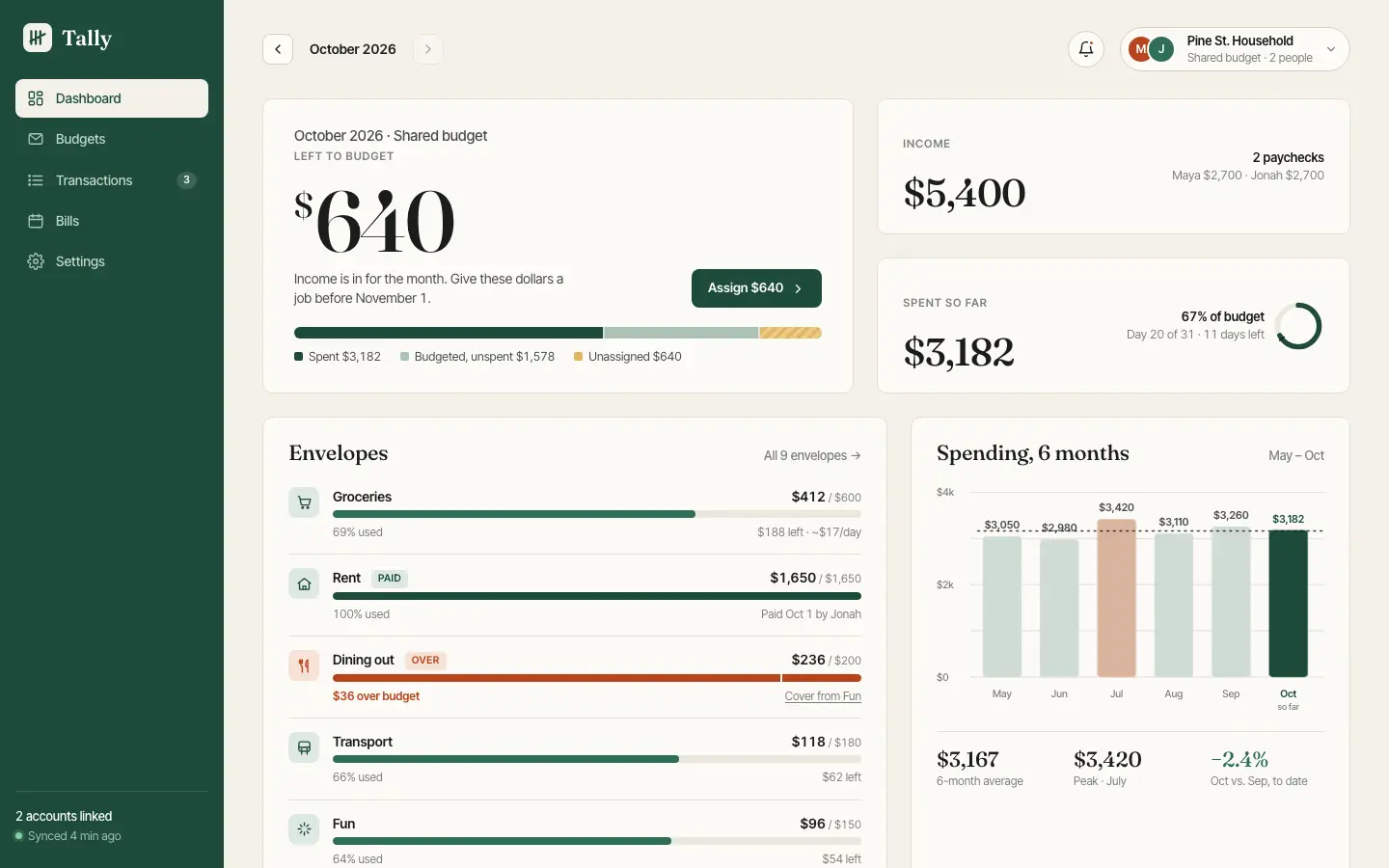Click the Groceries envelope progress bar
Image resolution: width=1389 pixels, height=868 pixels.
click(x=597, y=514)
